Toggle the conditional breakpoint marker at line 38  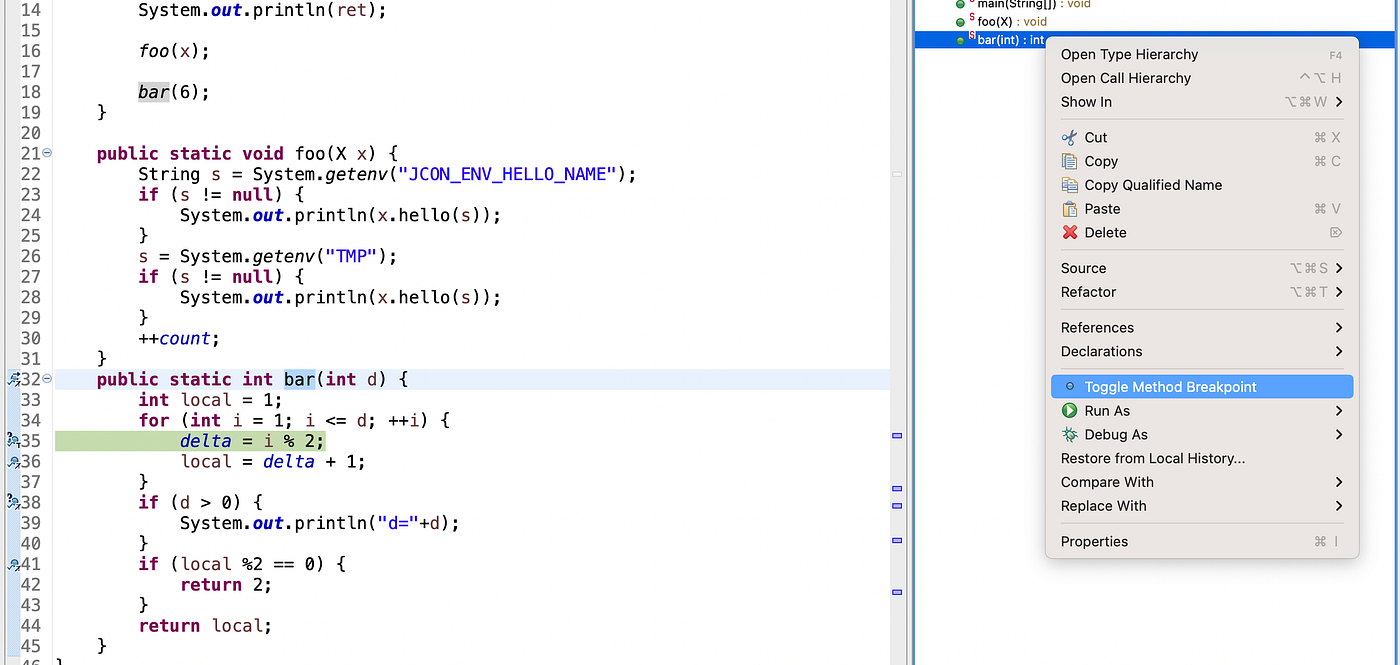pos(14,503)
